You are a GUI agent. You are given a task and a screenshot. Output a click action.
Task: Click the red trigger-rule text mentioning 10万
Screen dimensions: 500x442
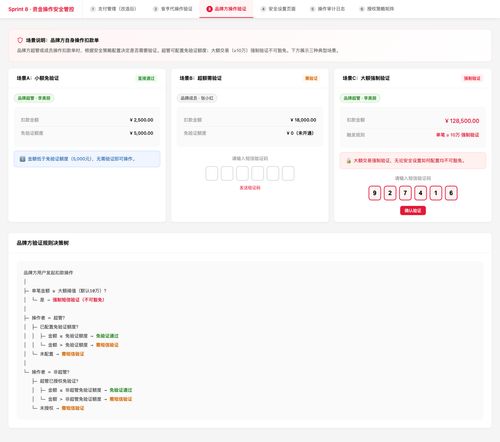pyautogui.click(x=458, y=135)
